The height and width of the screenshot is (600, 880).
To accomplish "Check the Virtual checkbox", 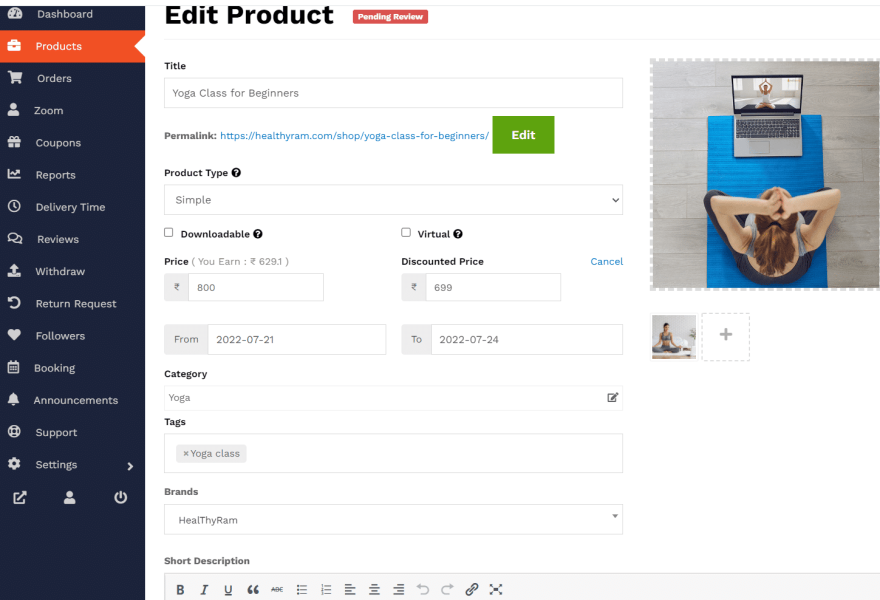I will tap(406, 232).
